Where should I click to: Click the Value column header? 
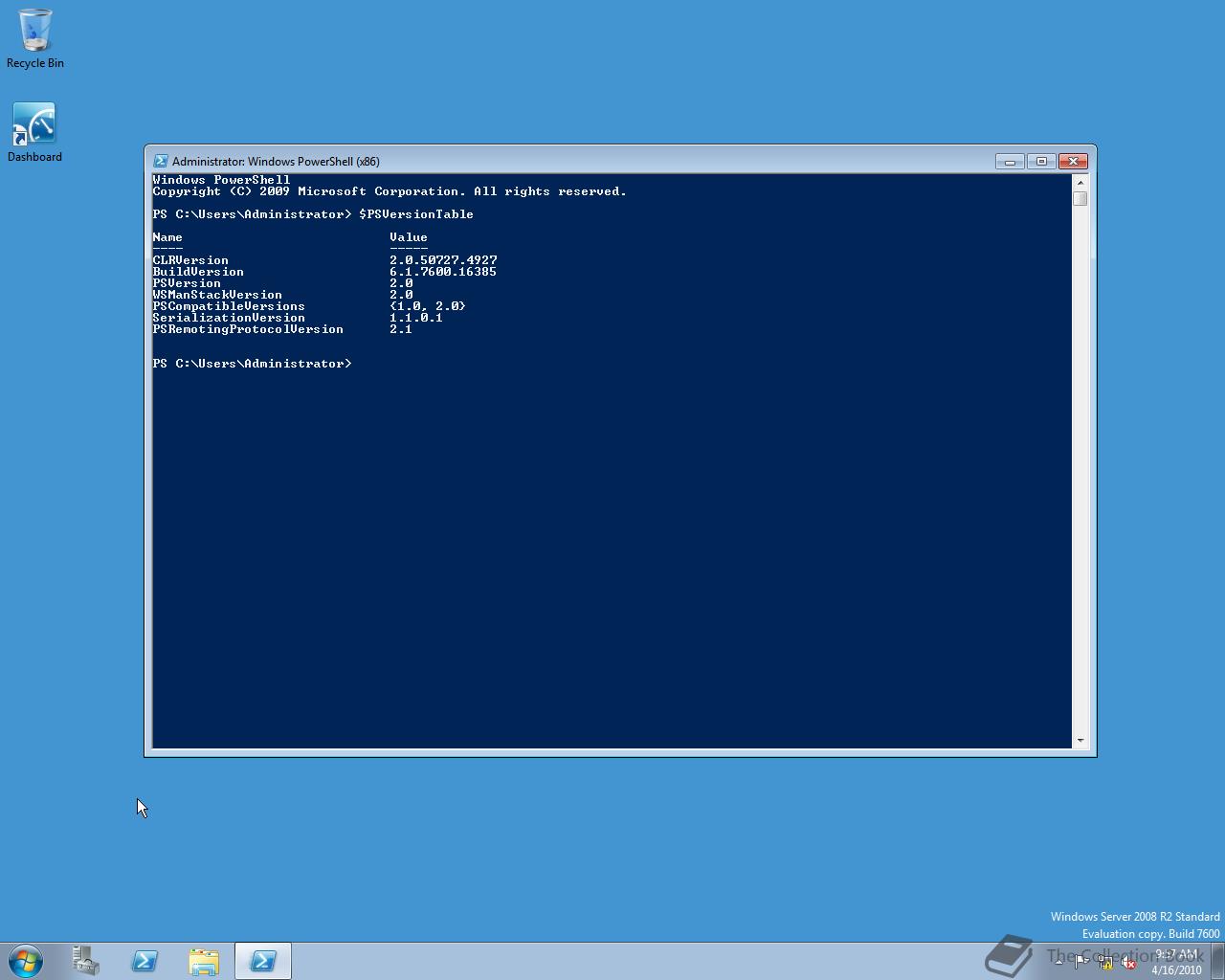pyautogui.click(x=409, y=237)
